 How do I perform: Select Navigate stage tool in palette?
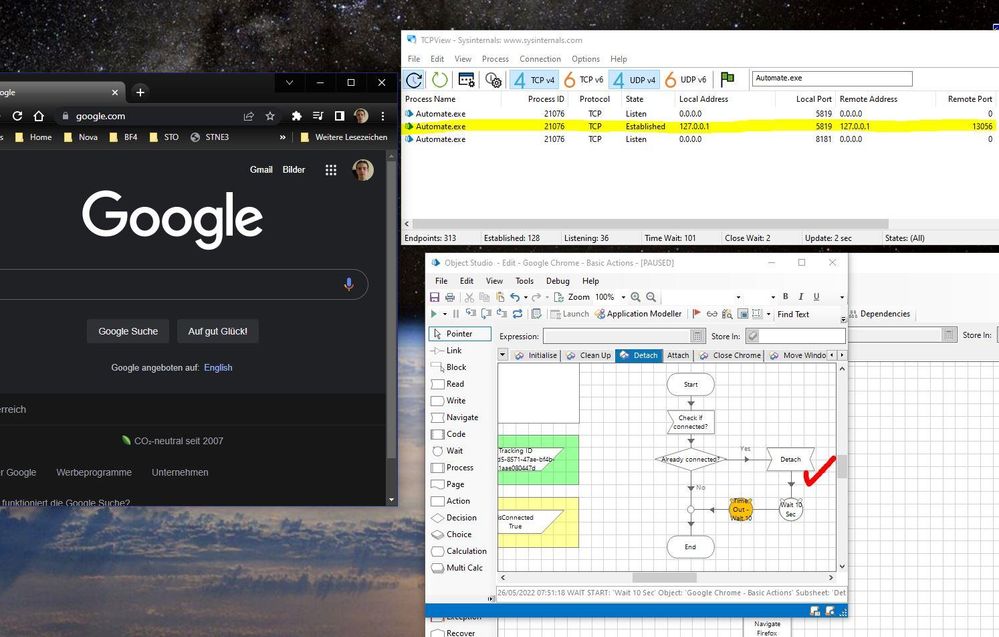[x=455, y=417]
